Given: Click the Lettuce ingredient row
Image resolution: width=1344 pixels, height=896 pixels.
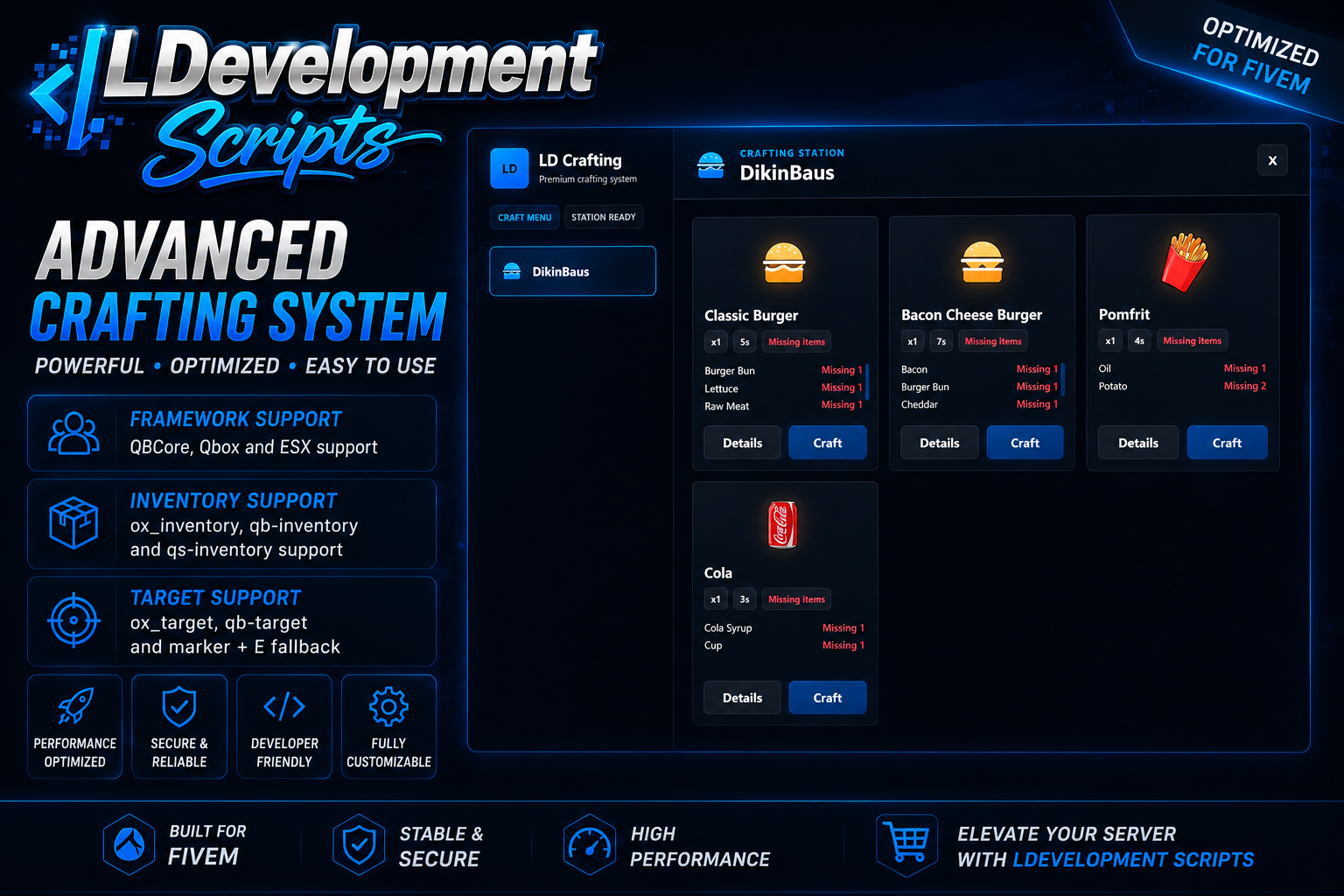Looking at the screenshot, I should pos(783,388).
